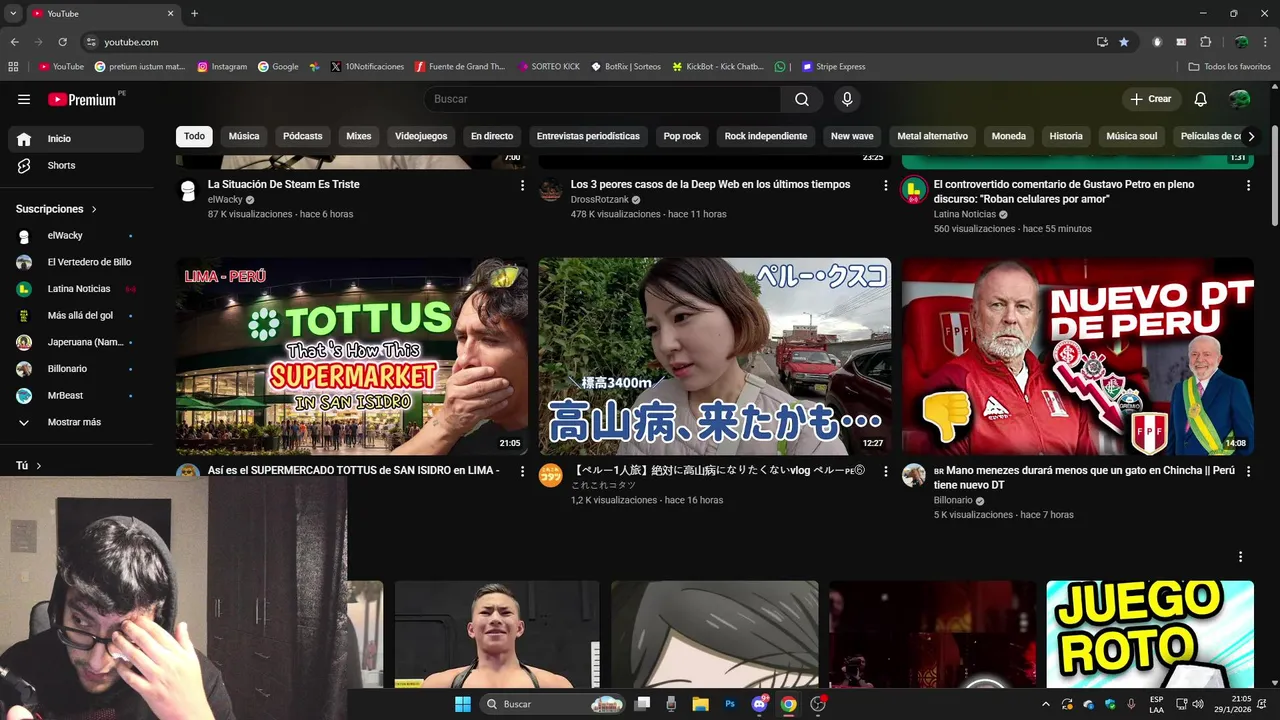
Task: Open Más allá del gol subscription
Action: (x=76, y=316)
